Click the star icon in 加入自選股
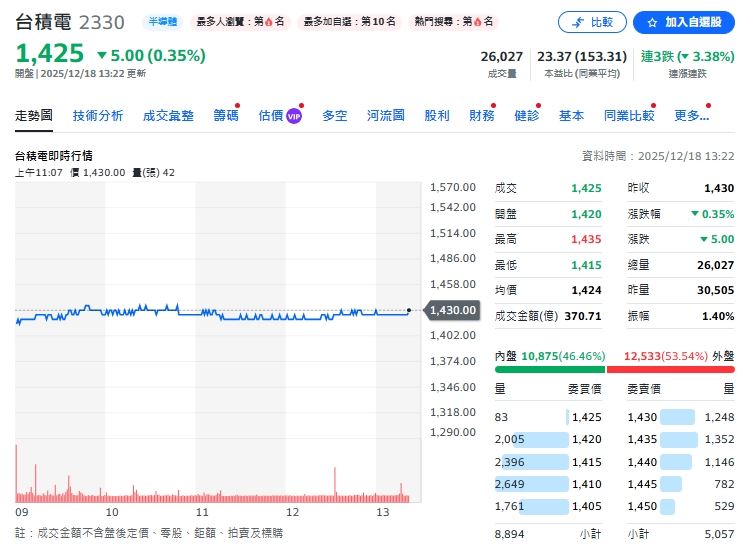This screenshot has height=547, width=746. 652,22
